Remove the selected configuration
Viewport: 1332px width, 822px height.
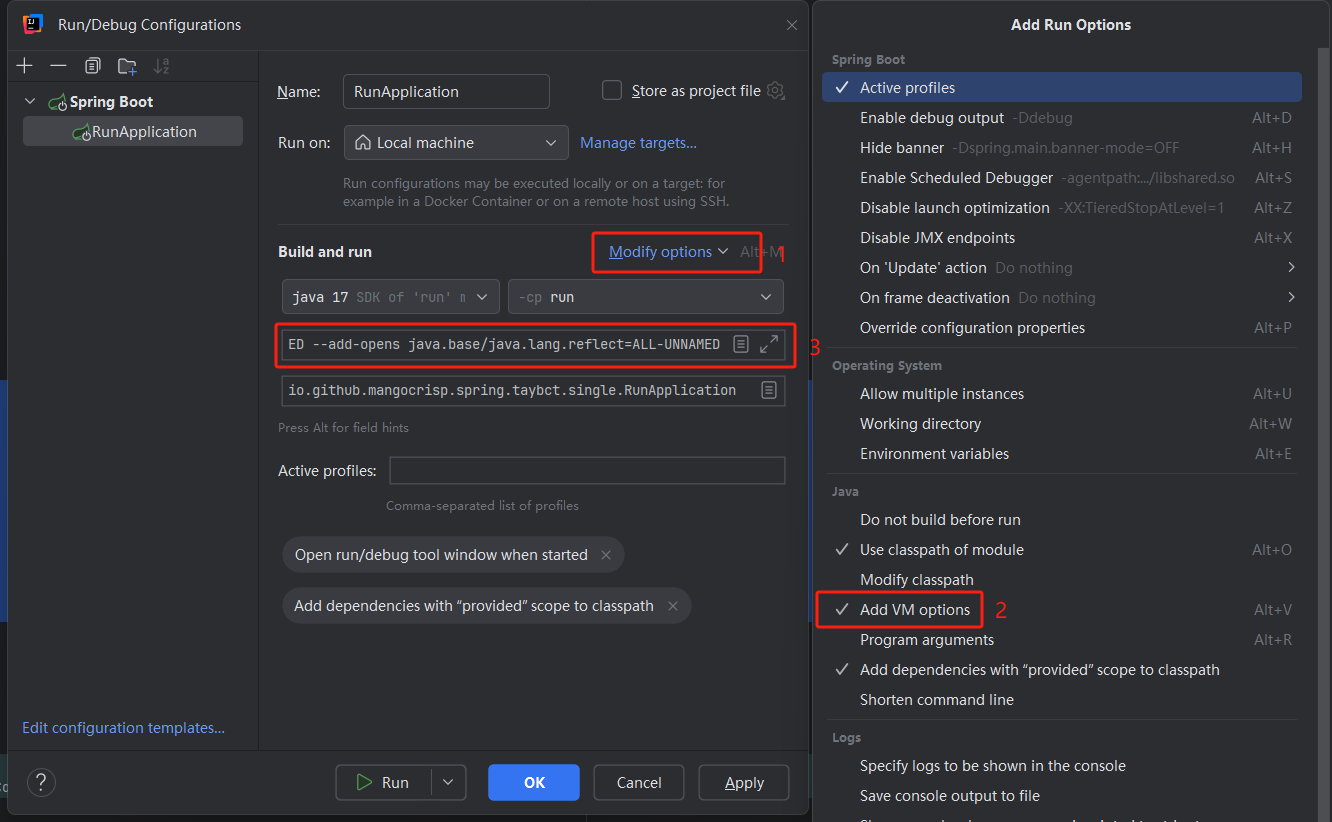[x=58, y=66]
